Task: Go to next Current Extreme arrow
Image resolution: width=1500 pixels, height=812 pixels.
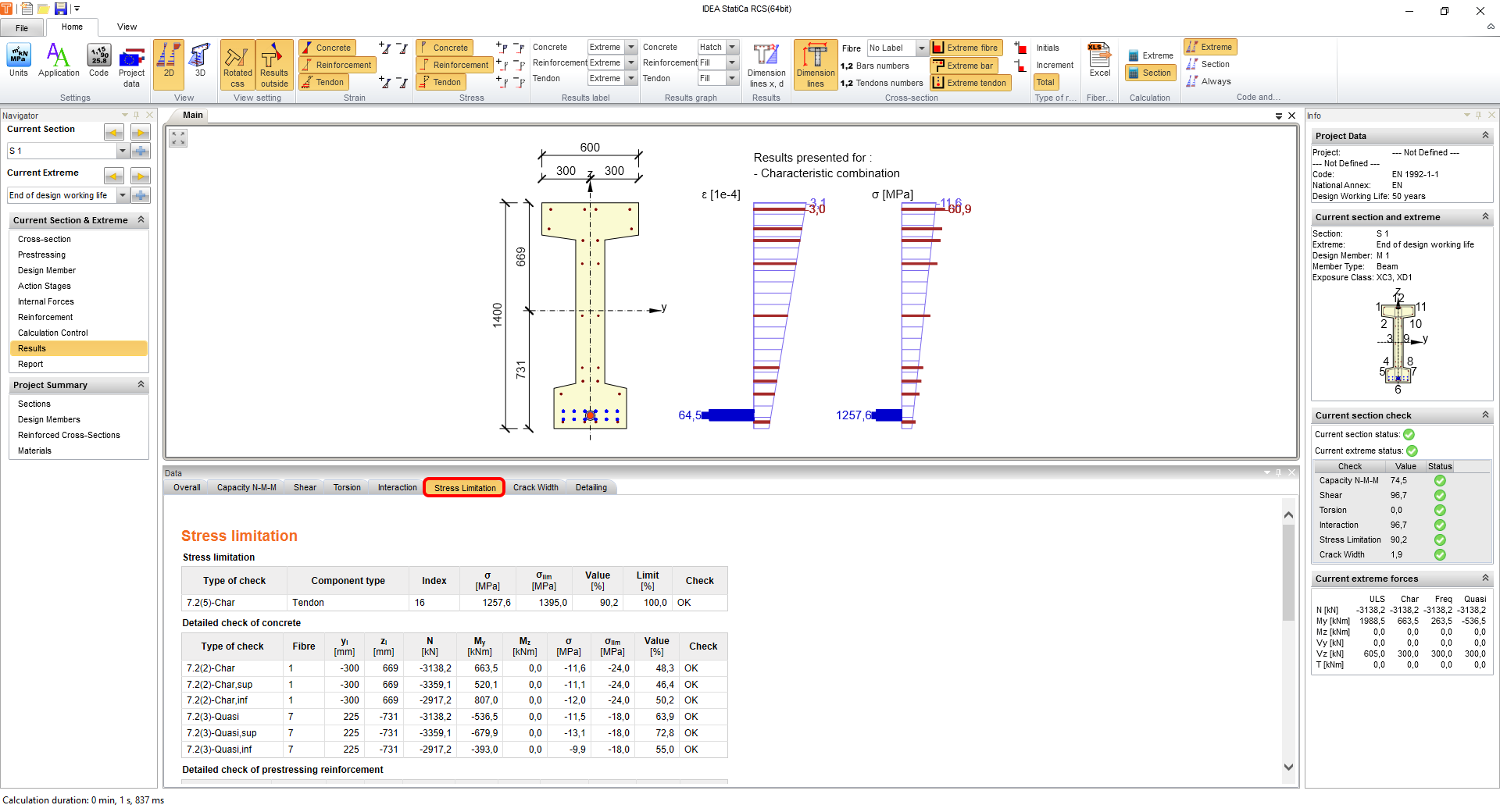Action: click(x=140, y=176)
